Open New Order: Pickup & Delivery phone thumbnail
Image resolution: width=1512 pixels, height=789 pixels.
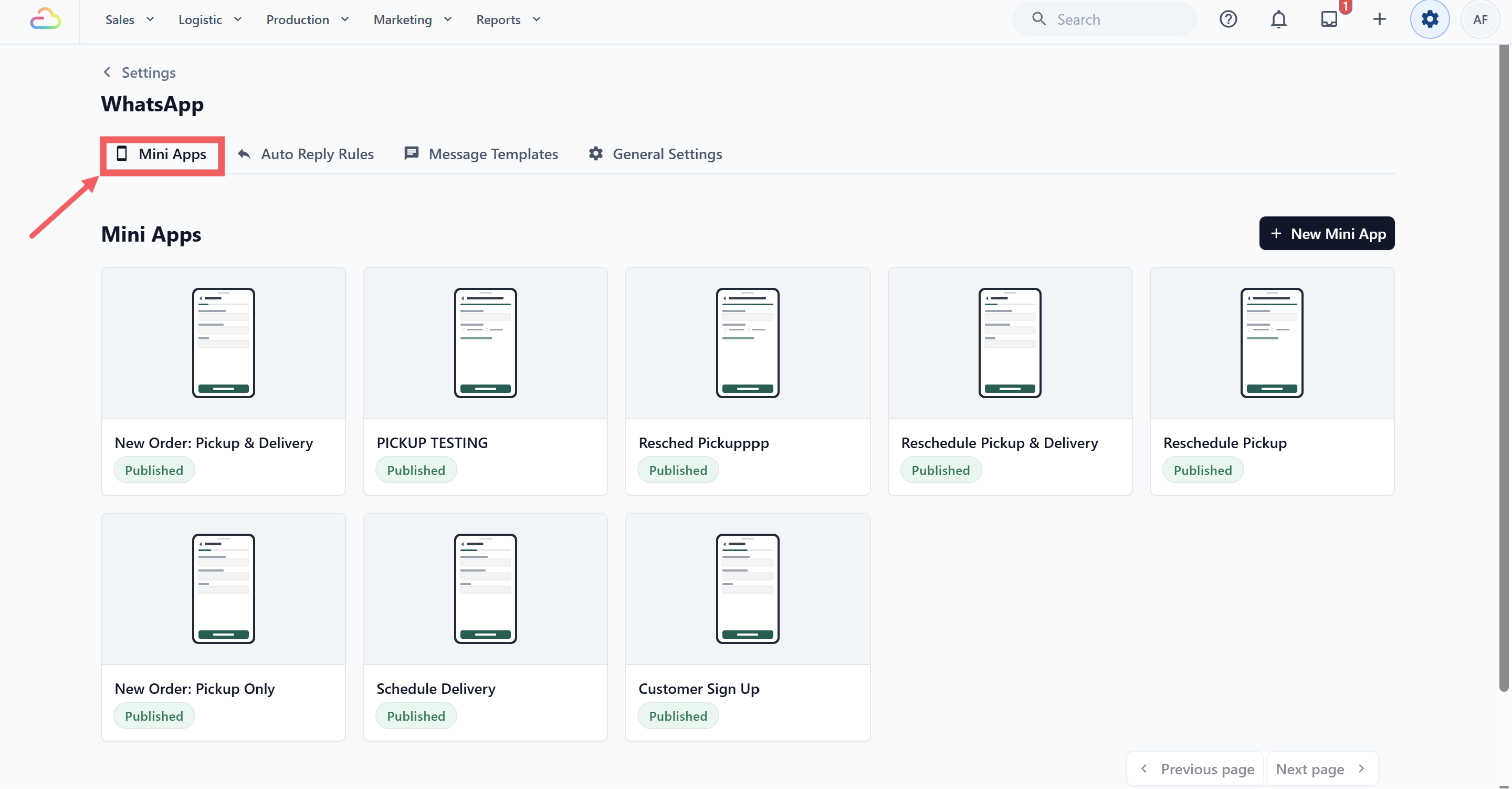[224, 342]
